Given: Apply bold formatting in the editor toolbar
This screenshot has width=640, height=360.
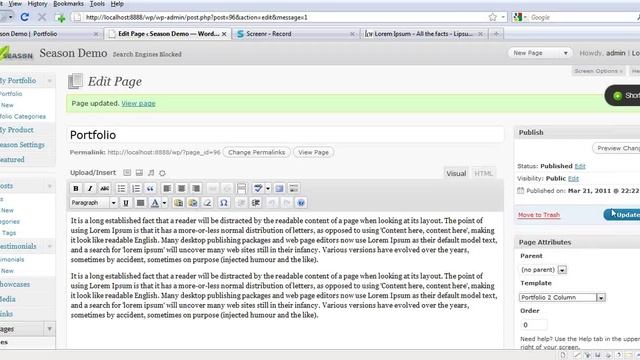Looking at the screenshot, I should (76, 188).
